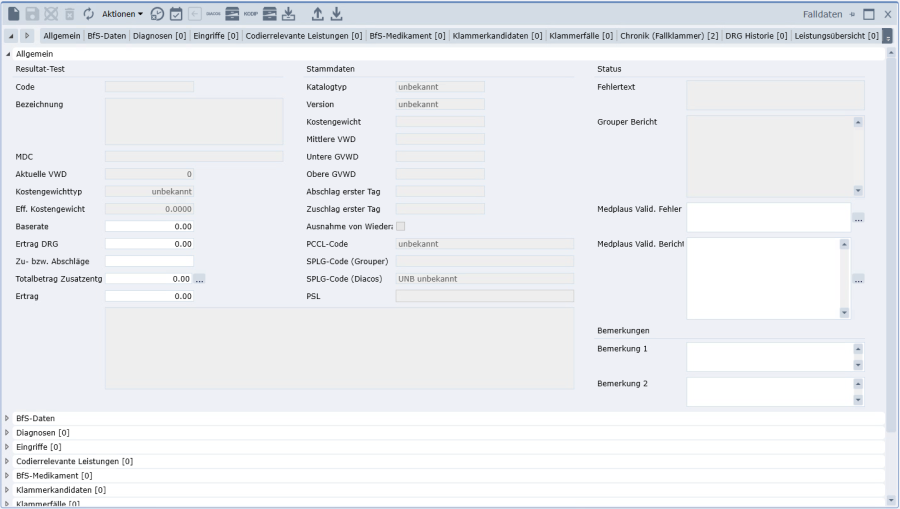
Task: Click the Baserate input field
Action: 149,227
